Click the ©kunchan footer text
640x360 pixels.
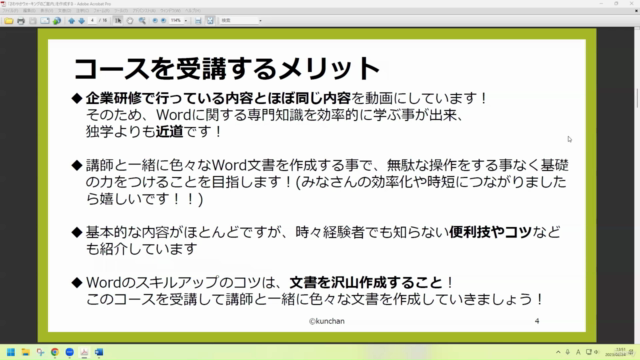coord(327,321)
